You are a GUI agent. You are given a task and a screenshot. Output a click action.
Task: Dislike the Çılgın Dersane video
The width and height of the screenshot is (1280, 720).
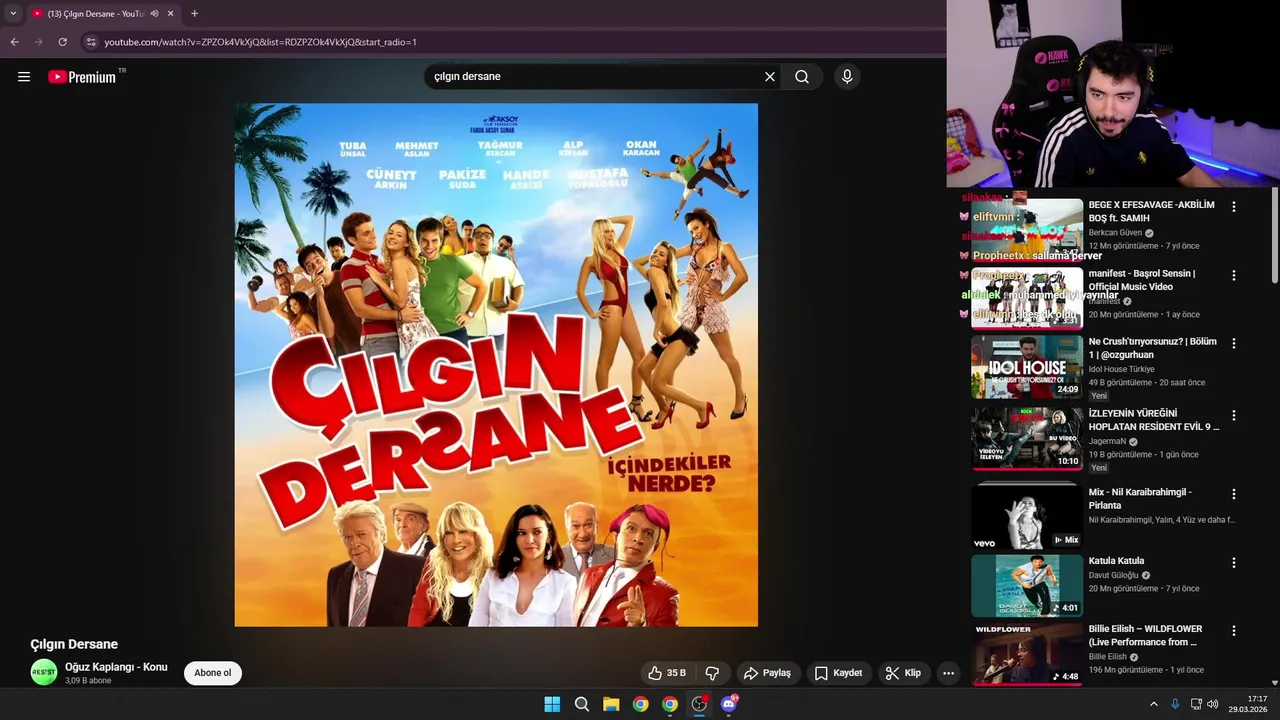click(x=713, y=673)
